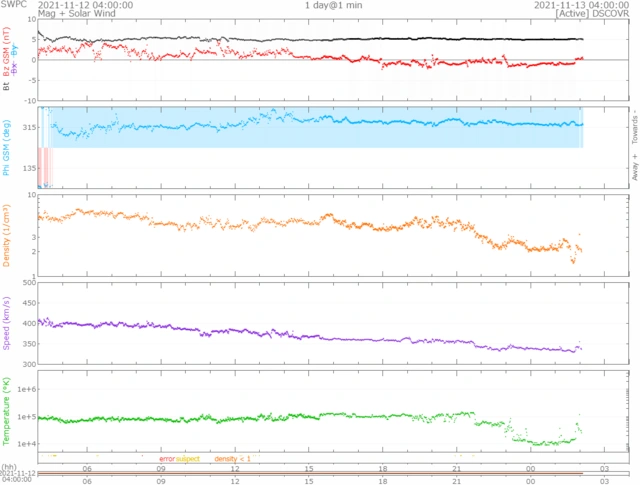The height and width of the screenshot is (485, 640).
Task: Toggle the Bt series label
Action: pos(8,86)
